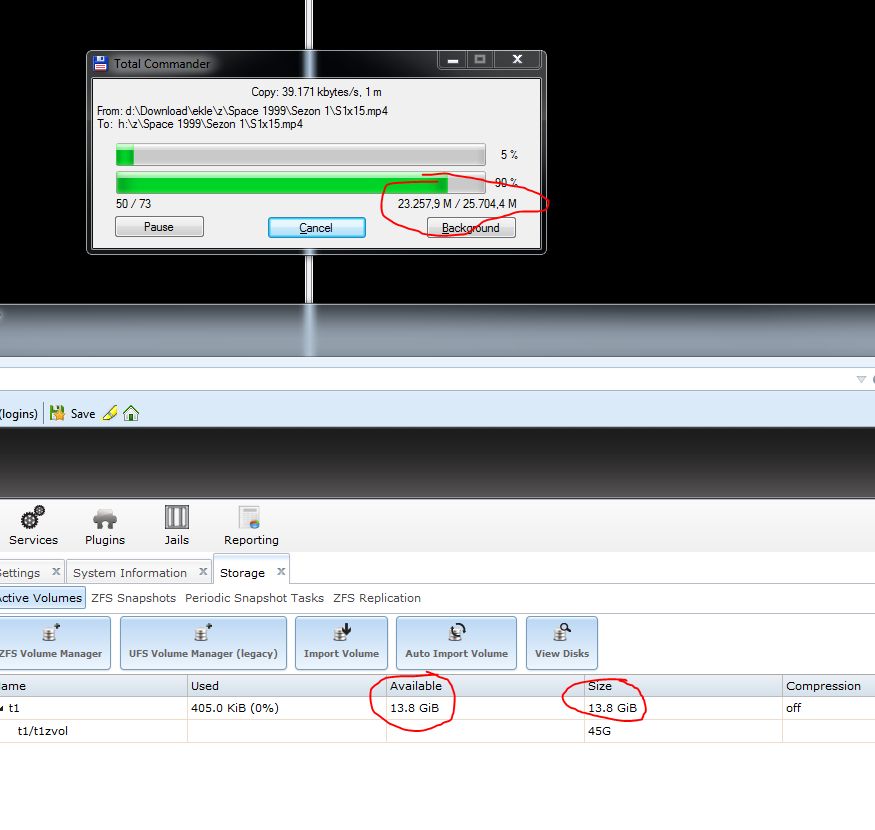Minimize the Total Commander dialog
Screen dimensions: 875x830
453,59
